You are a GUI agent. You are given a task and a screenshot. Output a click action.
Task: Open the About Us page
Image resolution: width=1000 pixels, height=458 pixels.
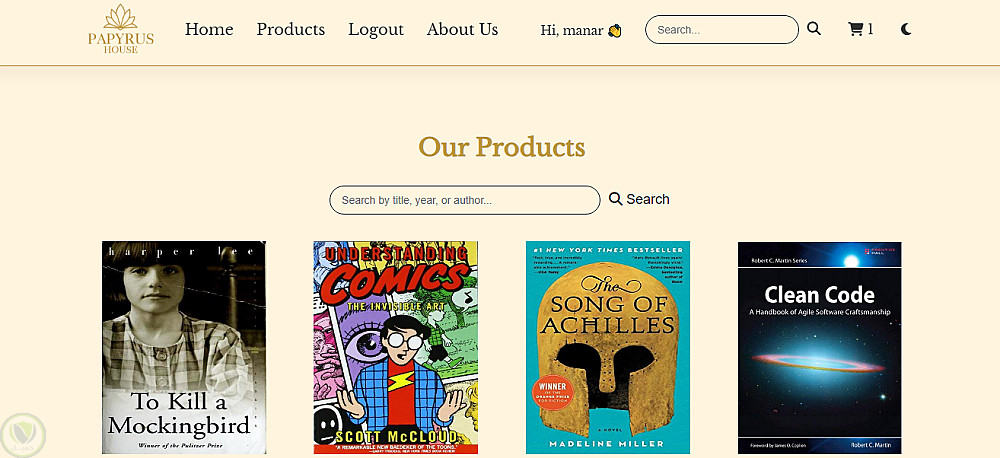tap(462, 29)
